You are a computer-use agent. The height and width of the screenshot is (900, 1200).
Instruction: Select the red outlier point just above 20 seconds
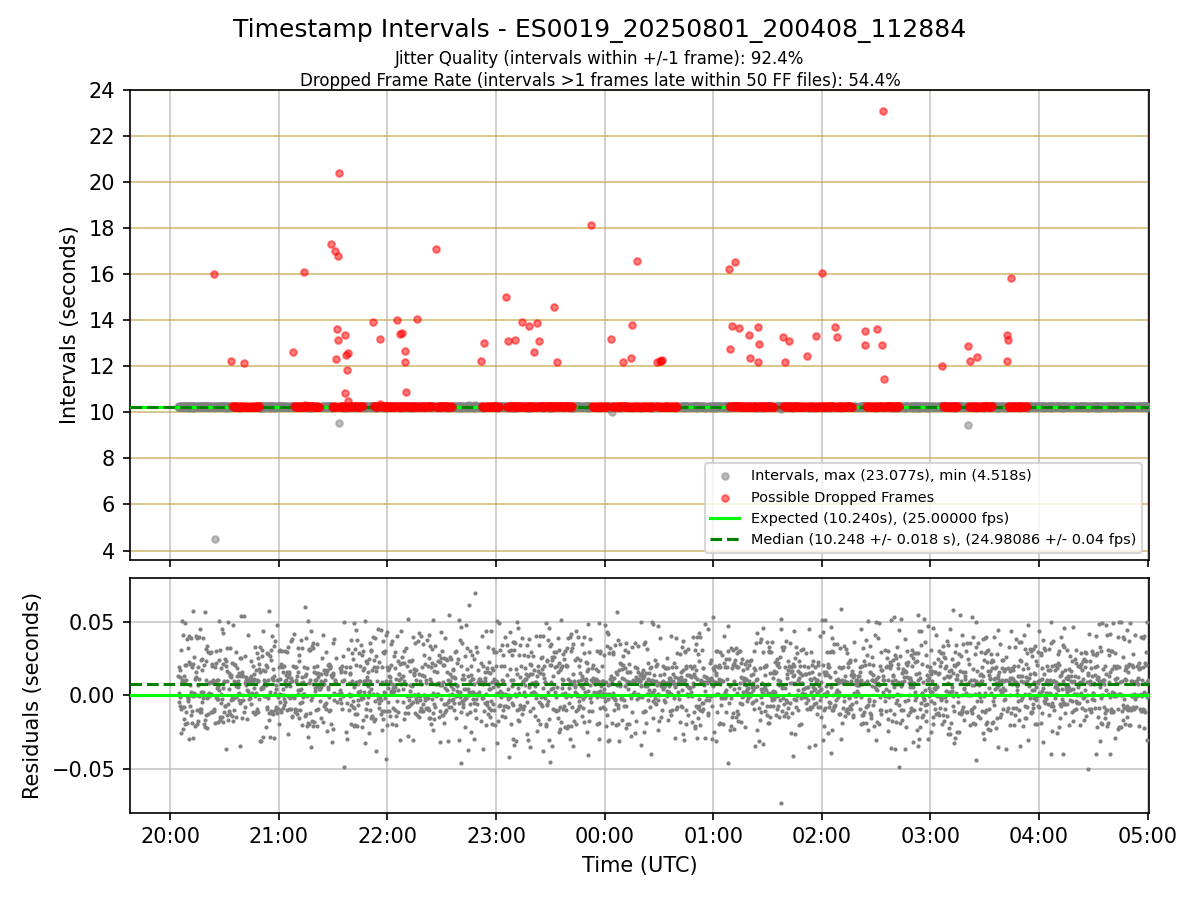[339, 173]
